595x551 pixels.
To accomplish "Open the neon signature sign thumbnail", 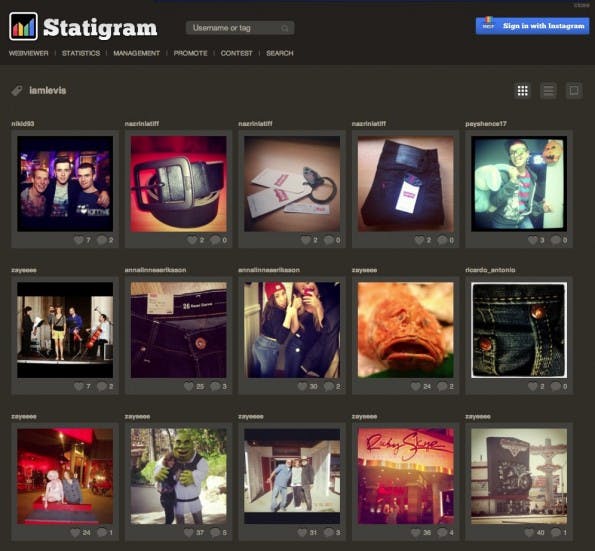I will click(x=406, y=476).
